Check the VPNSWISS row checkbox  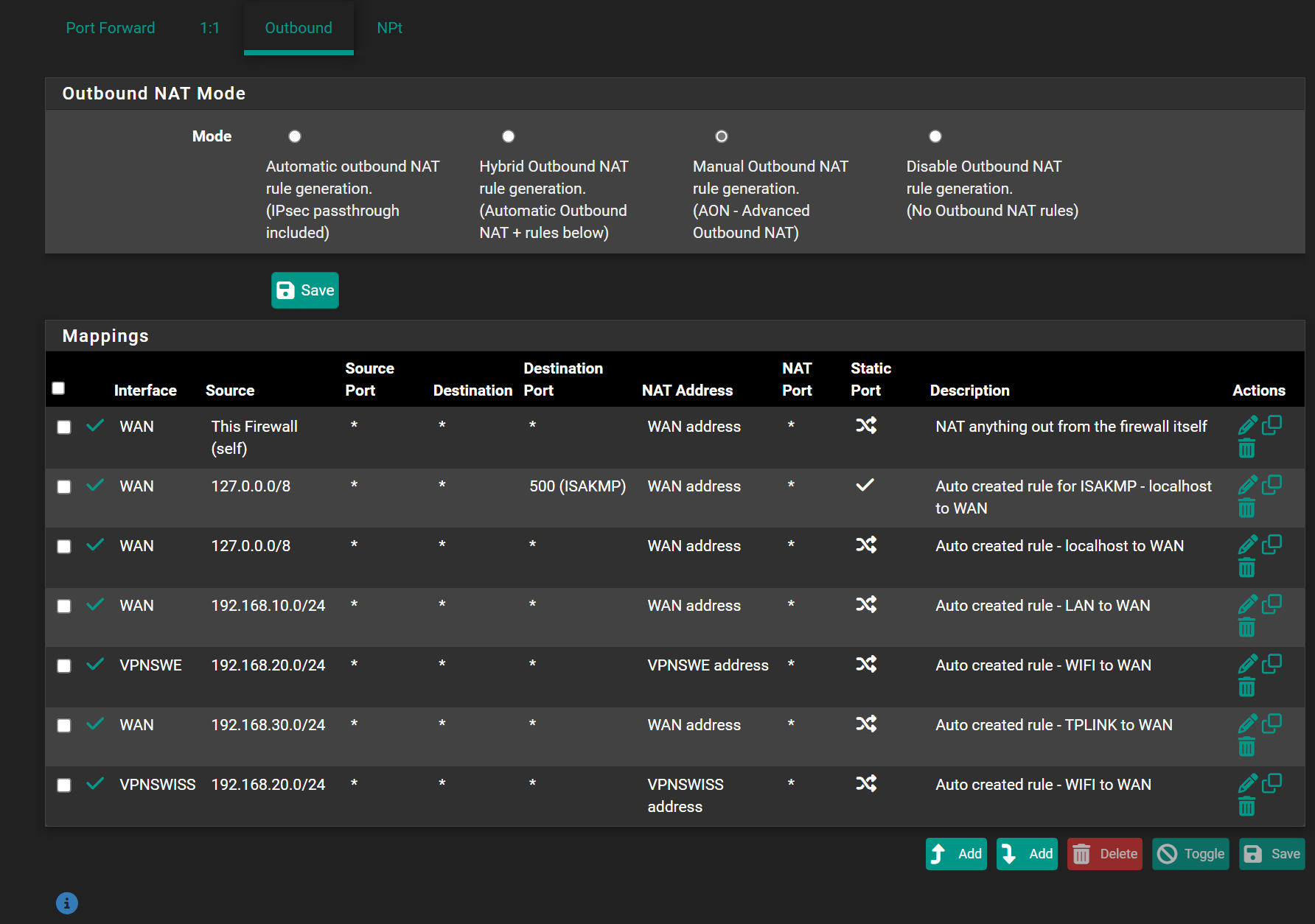coord(64,785)
